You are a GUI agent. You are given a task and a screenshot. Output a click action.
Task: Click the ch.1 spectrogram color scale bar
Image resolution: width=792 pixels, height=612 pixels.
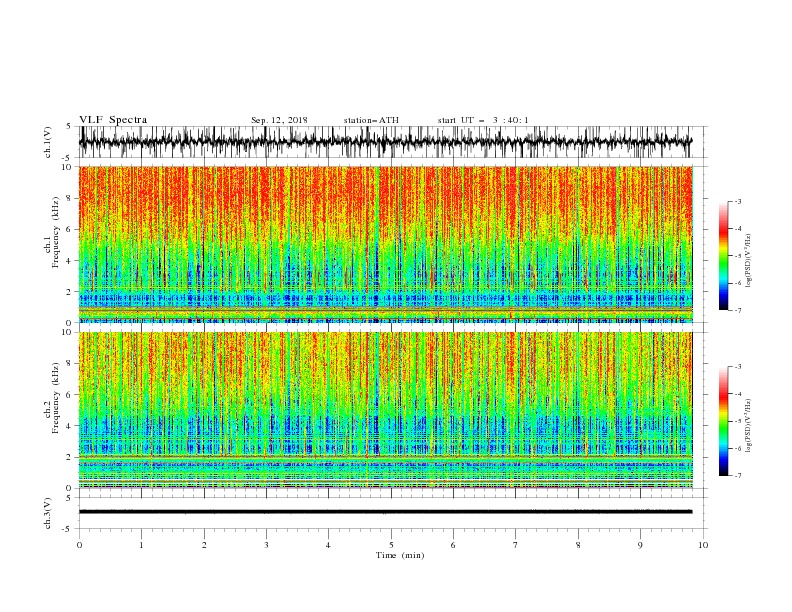pos(723,255)
